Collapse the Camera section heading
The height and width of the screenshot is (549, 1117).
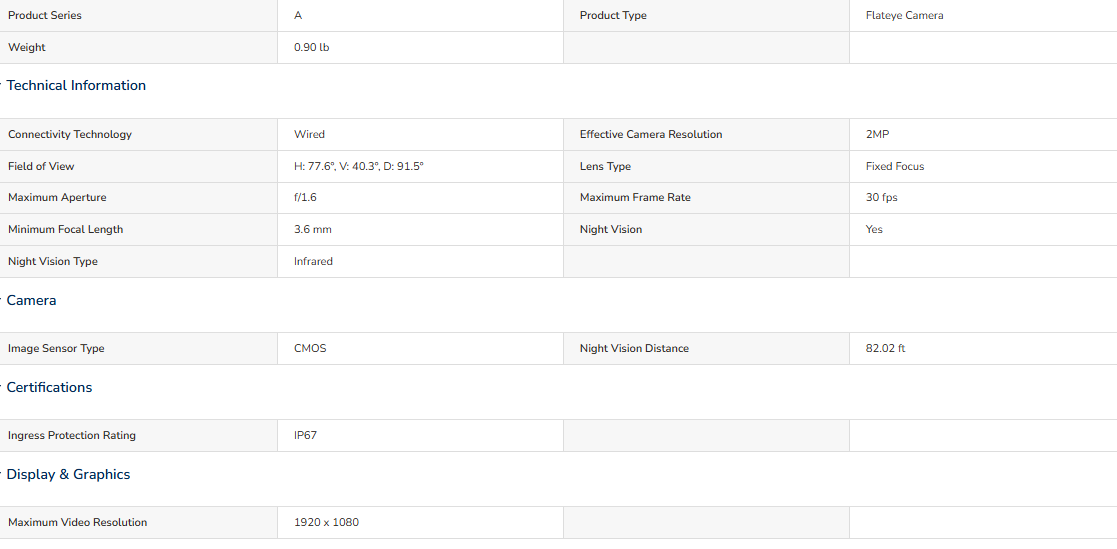pos(31,300)
